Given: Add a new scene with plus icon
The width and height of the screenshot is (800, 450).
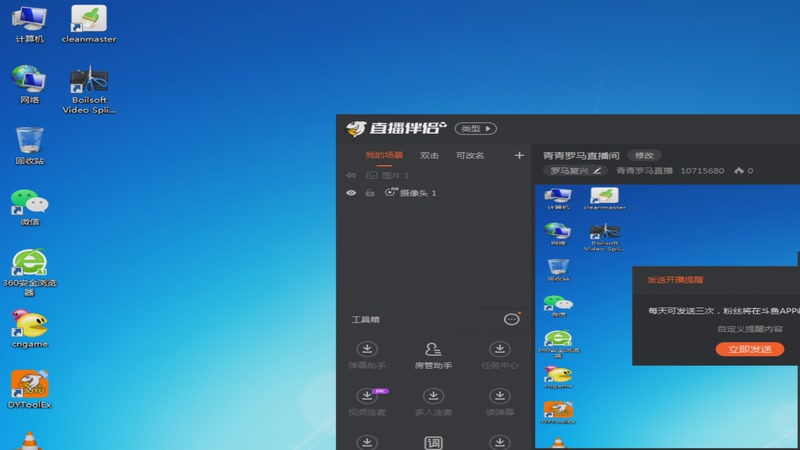Looking at the screenshot, I should [x=519, y=155].
